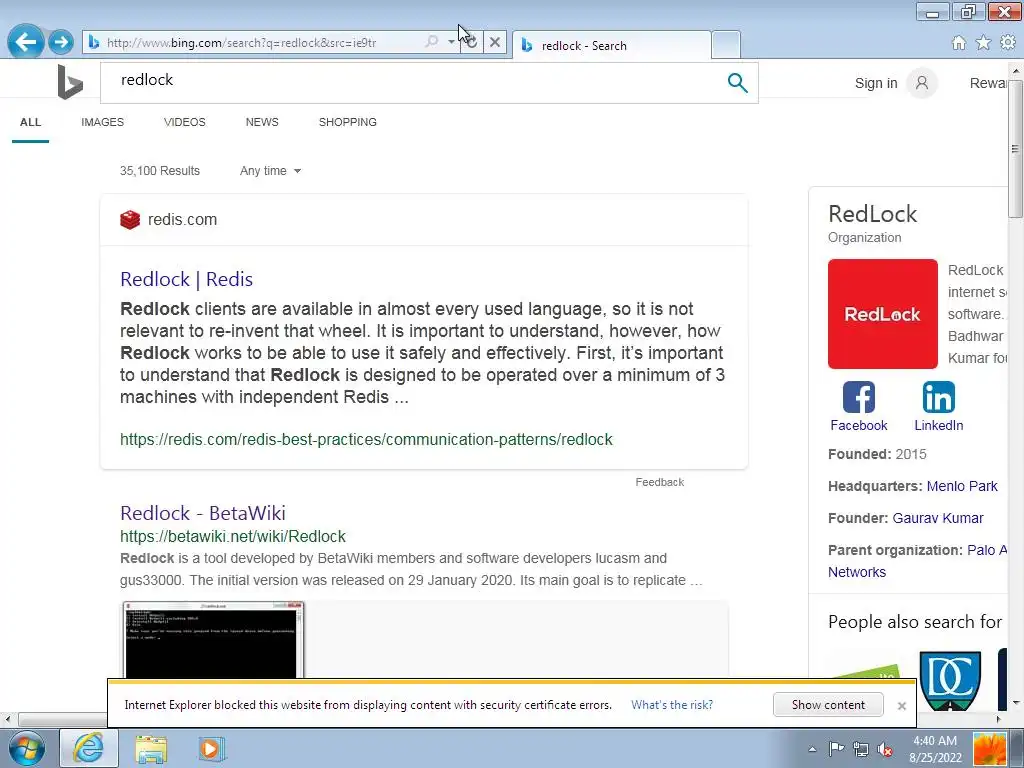Click the red RedLock logo image
The height and width of the screenshot is (768, 1024).
tap(882, 314)
